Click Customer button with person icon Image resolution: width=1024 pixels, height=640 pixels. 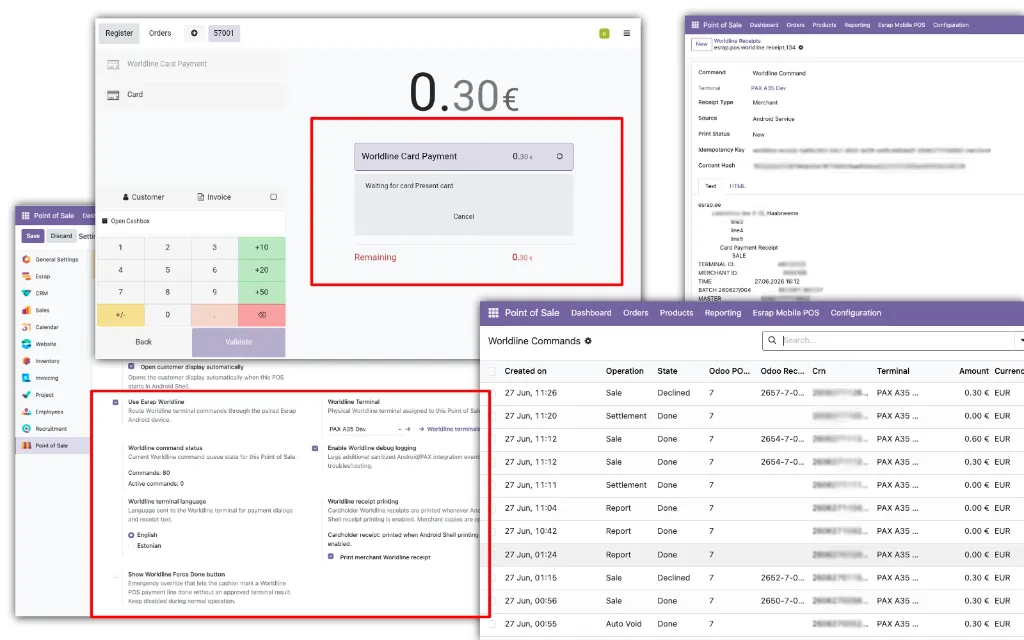tap(144, 197)
